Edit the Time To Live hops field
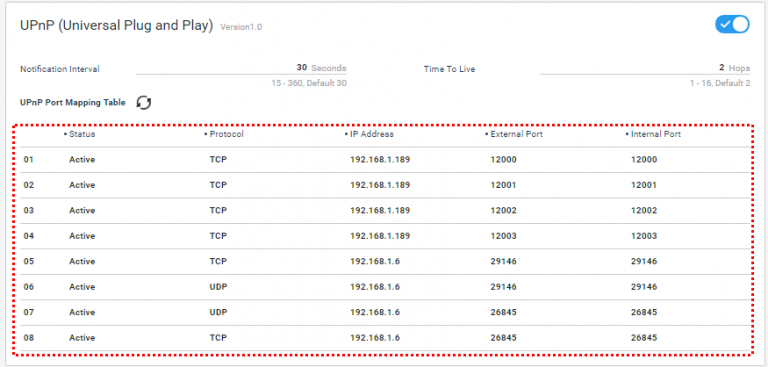768x367 pixels. coord(645,69)
